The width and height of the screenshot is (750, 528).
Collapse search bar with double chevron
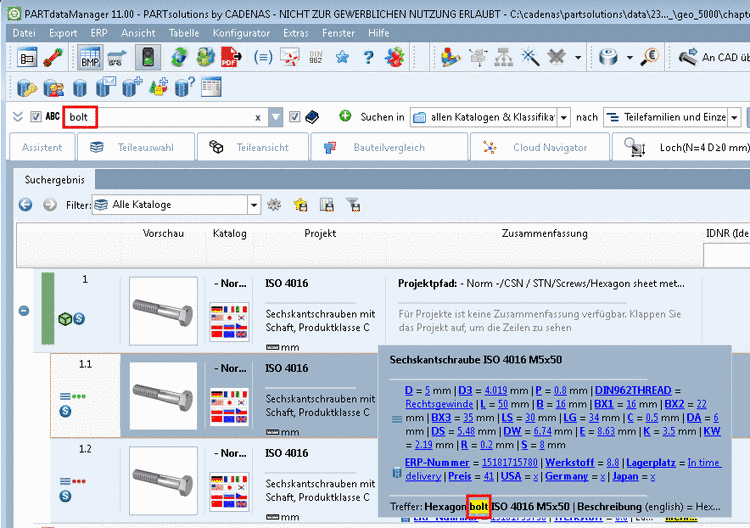coord(18,117)
